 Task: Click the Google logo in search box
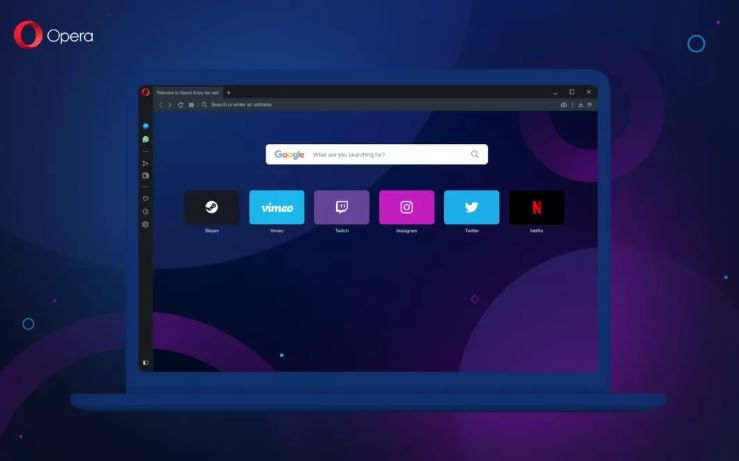(x=289, y=155)
